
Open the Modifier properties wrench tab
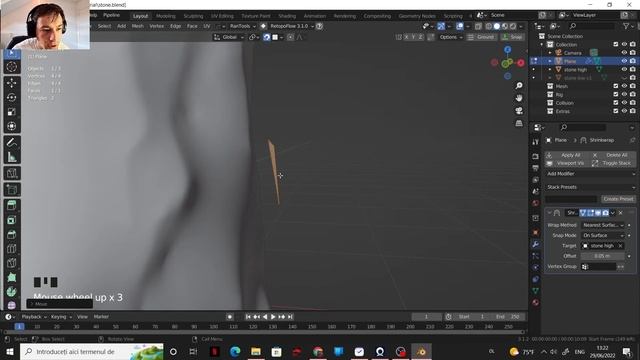[536, 244]
